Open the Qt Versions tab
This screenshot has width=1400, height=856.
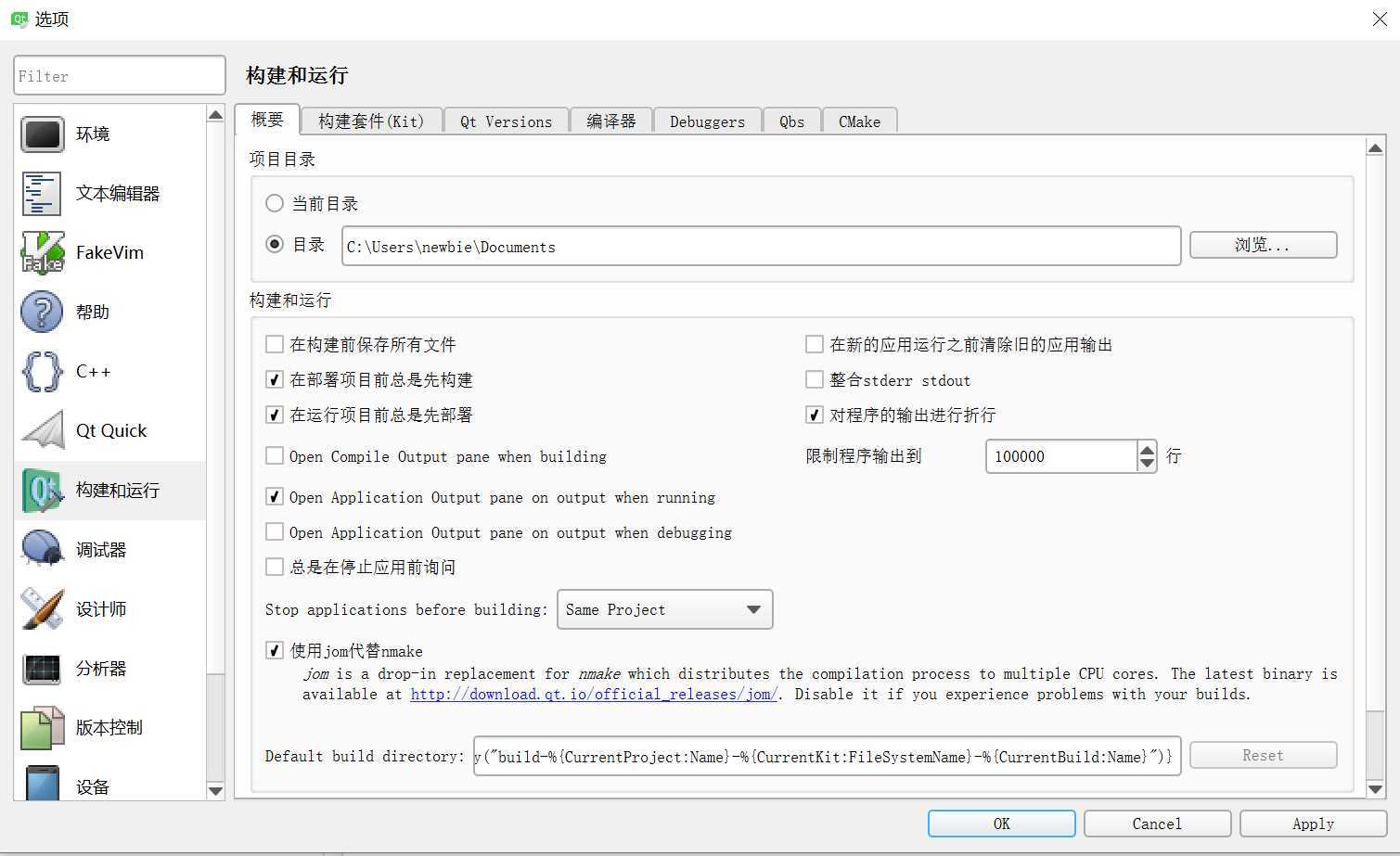pyautogui.click(x=506, y=121)
